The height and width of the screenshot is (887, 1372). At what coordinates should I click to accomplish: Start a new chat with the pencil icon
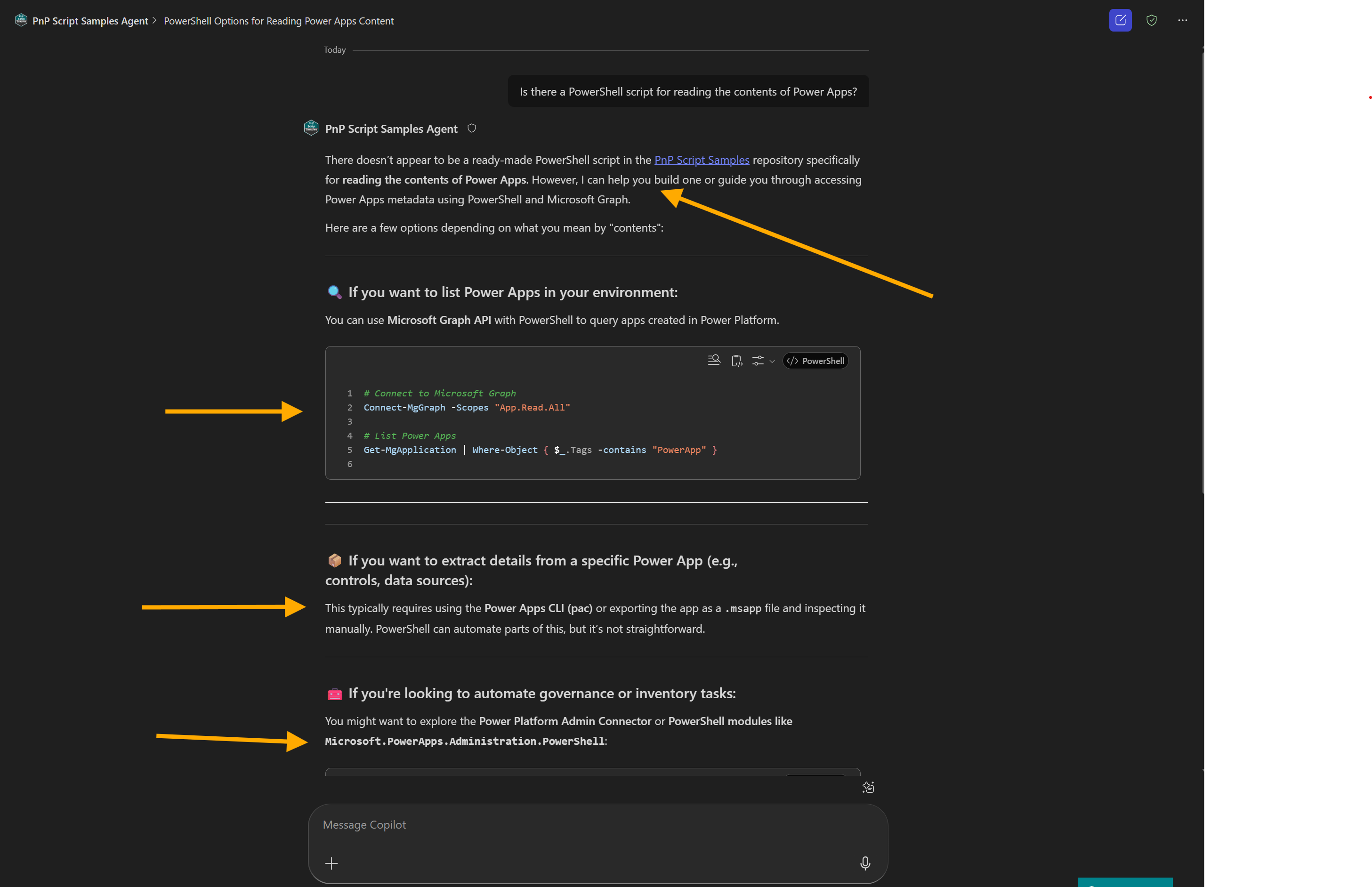pos(1120,20)
